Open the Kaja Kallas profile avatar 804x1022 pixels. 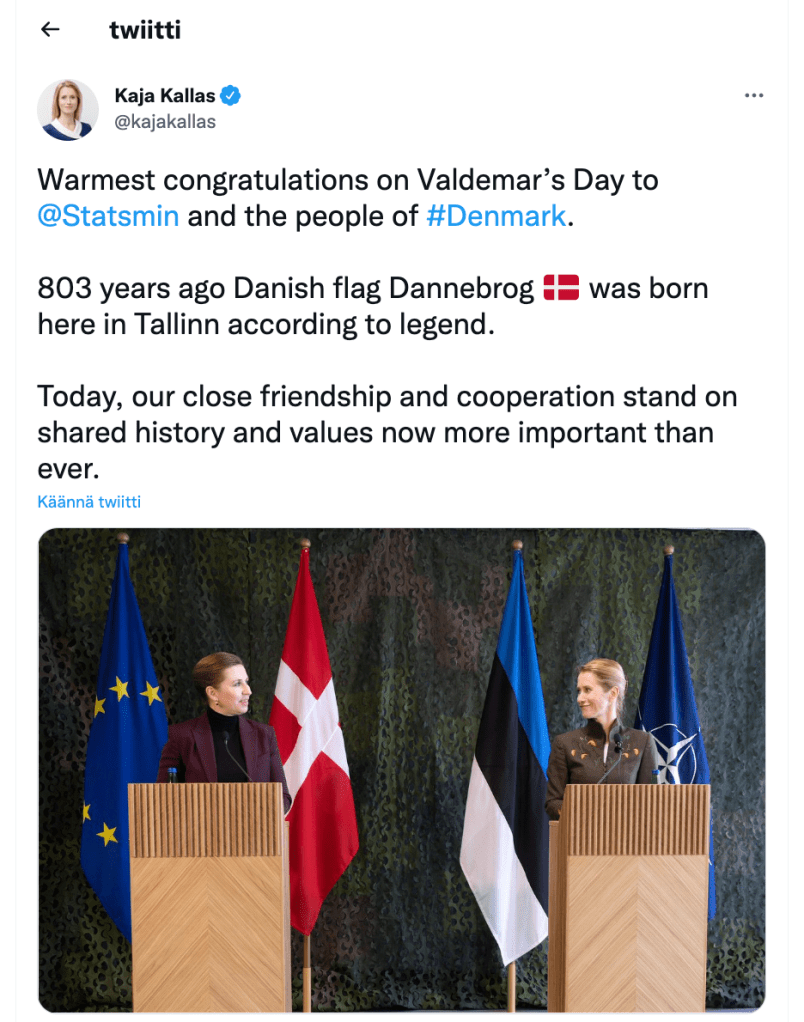pyautogui.click(x=68, y=109)
